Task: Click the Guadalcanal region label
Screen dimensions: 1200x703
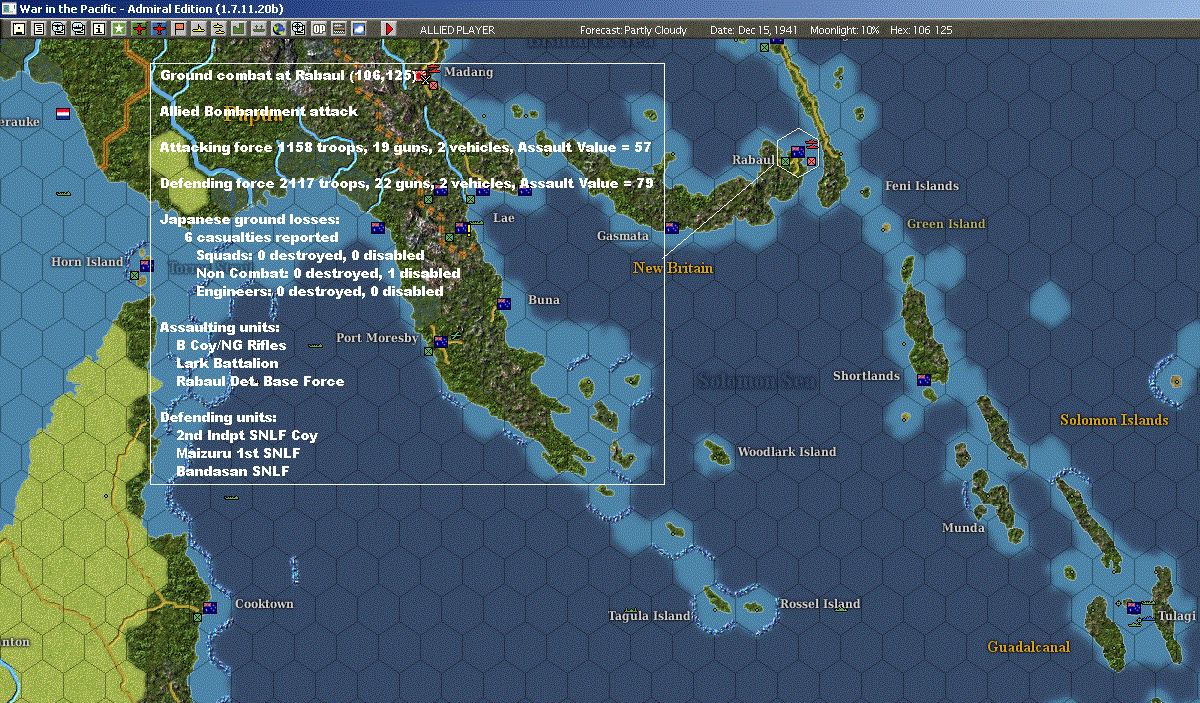Action: click(1028, 647)
